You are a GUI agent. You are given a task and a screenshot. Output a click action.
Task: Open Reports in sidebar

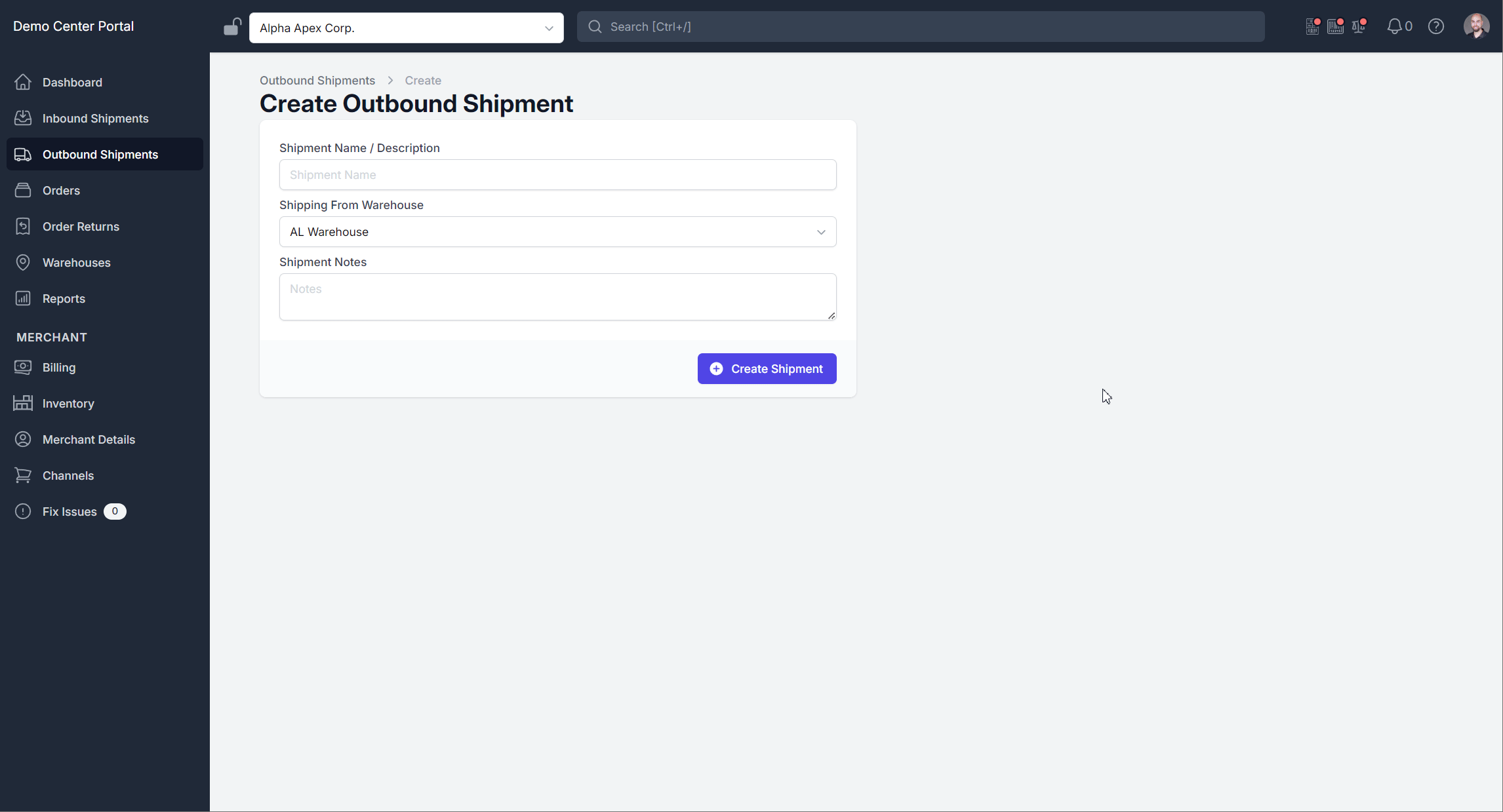point(105,298)
